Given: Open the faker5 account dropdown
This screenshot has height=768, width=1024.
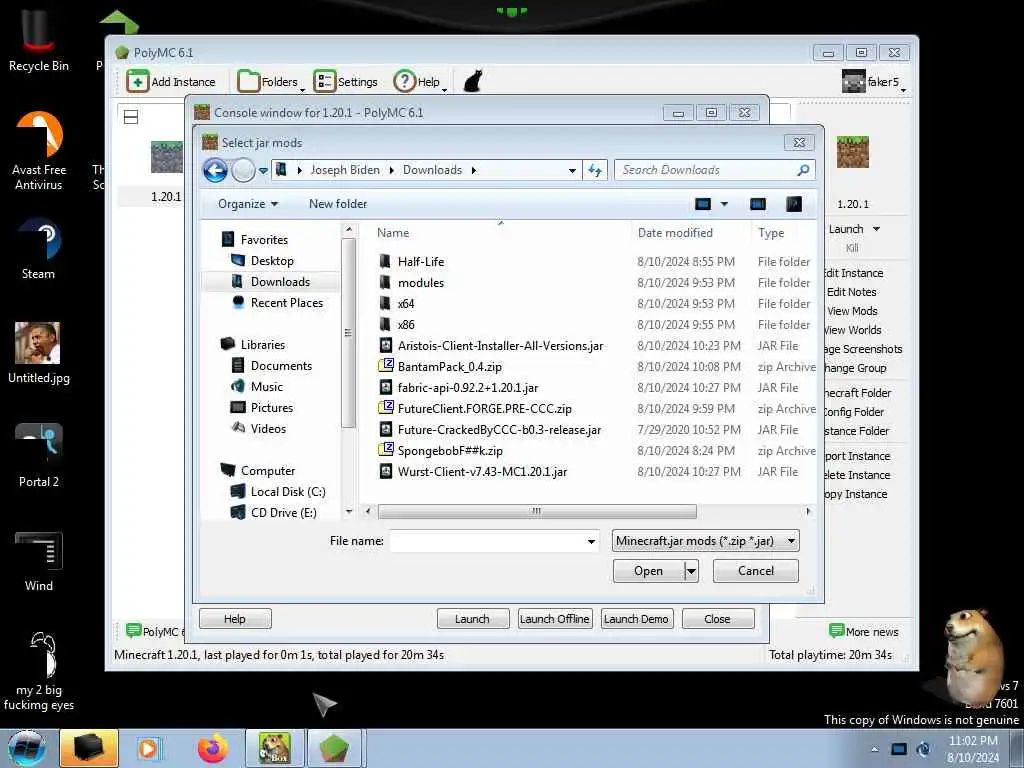Looking at the screenshot, I should [875, 82].
